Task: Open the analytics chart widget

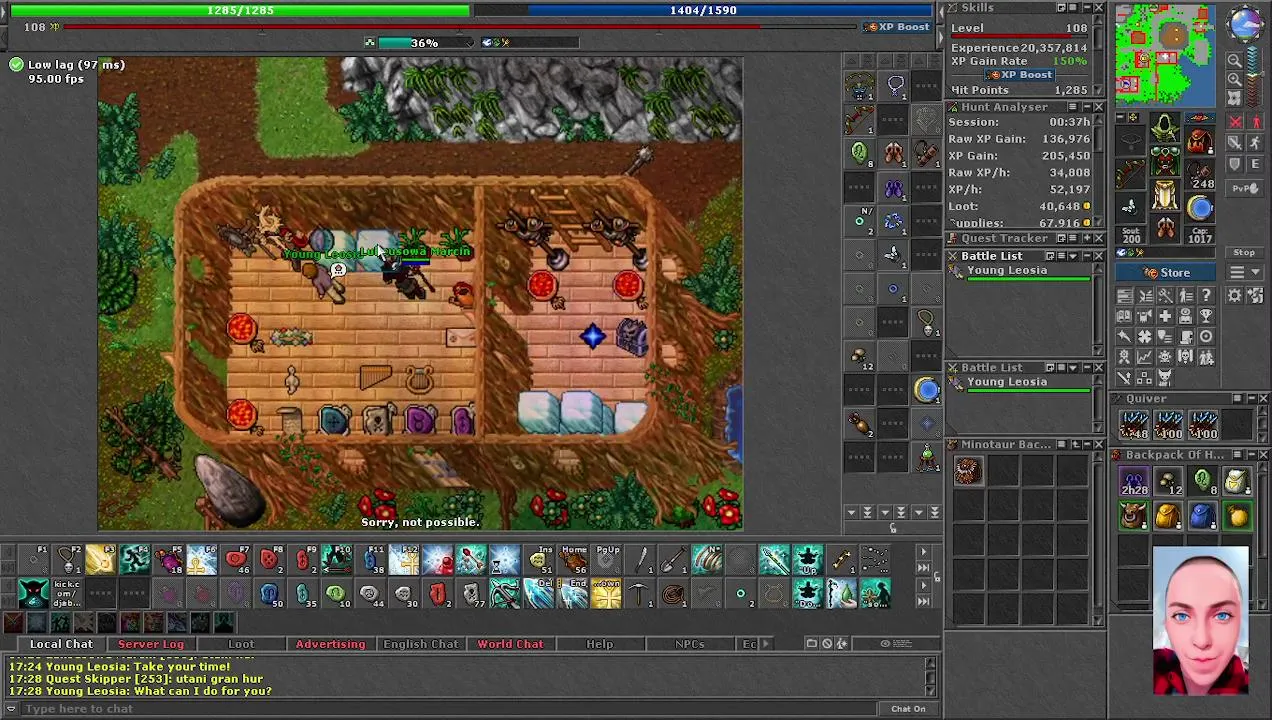Action: point(1144,357)
